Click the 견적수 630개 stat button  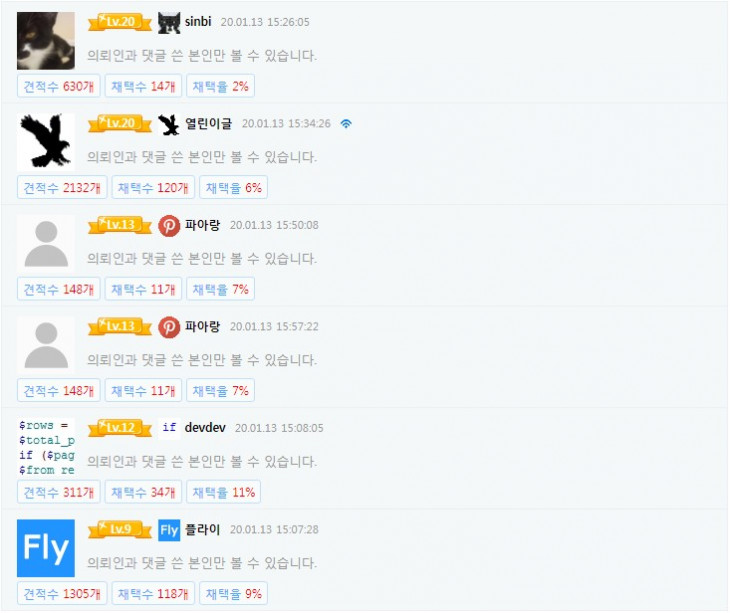click(x=59, y=86)
